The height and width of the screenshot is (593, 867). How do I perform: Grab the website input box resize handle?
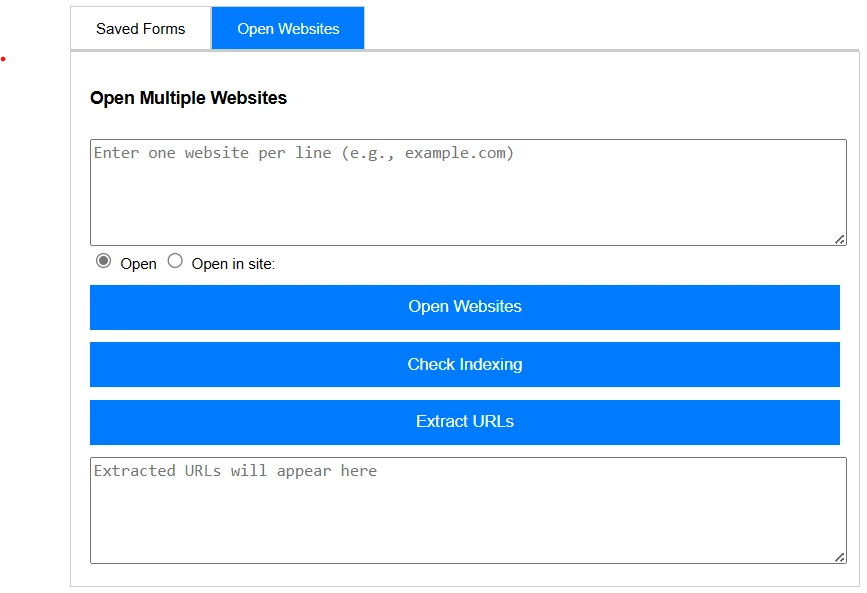click(x=840, y=239)
